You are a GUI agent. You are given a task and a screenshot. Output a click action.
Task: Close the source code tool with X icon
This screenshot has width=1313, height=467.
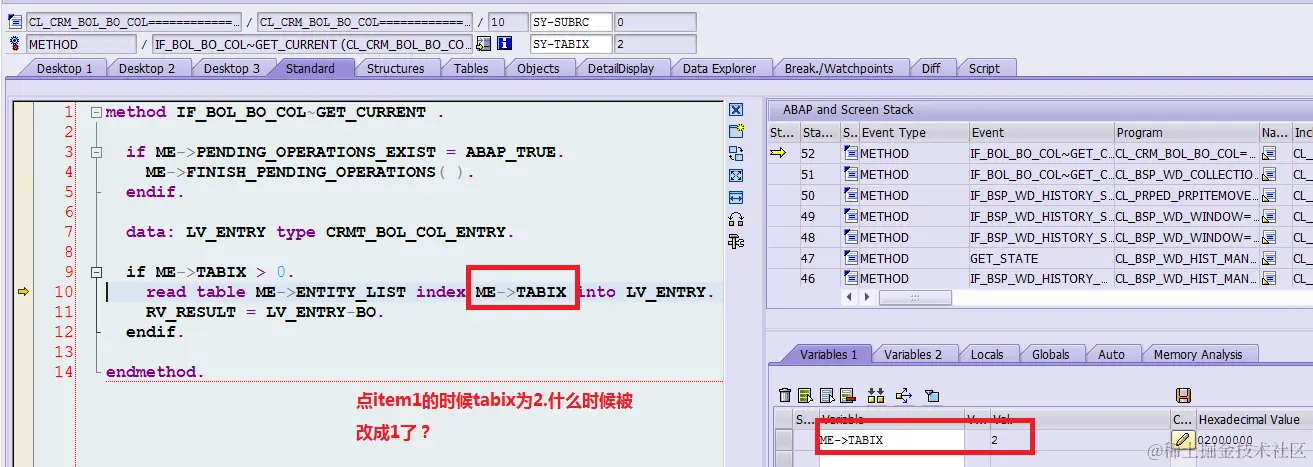pyautogui.click(x=736, y=110)
